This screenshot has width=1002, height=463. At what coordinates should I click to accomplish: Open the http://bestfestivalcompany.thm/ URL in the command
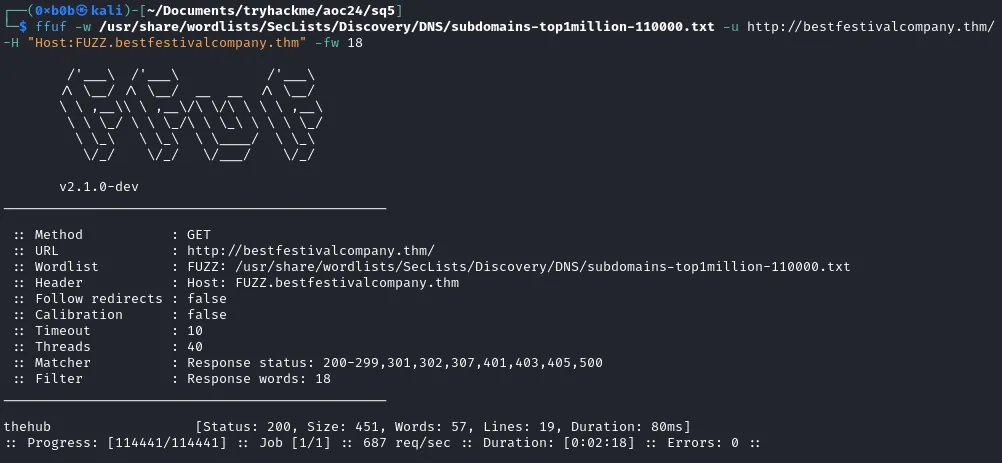point(870,27)
